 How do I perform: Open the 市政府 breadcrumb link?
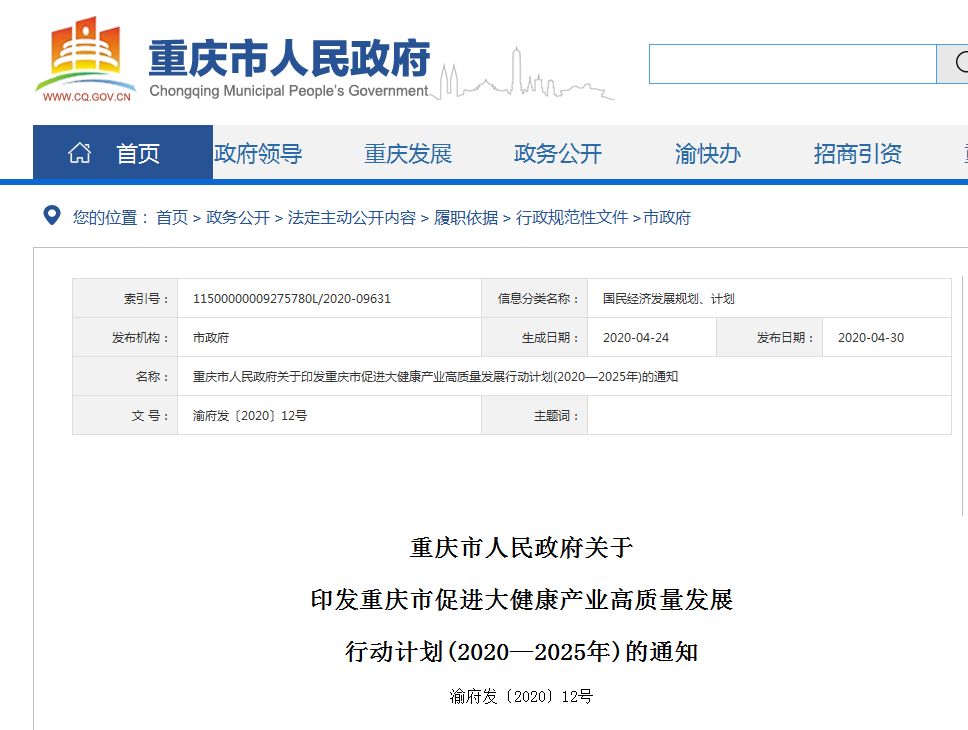[x=667, y=218]
